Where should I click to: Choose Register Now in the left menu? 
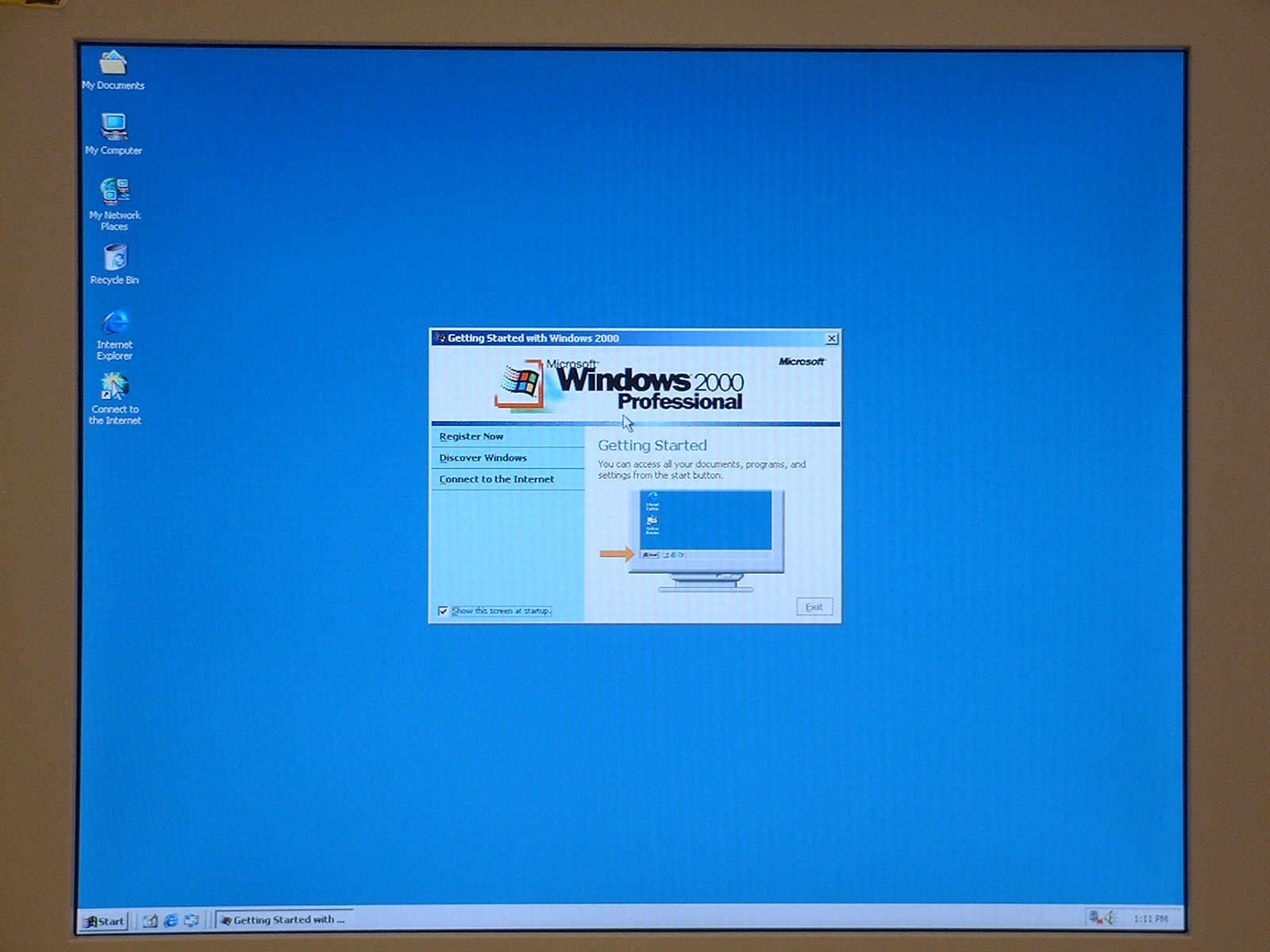tap(471, 436)
